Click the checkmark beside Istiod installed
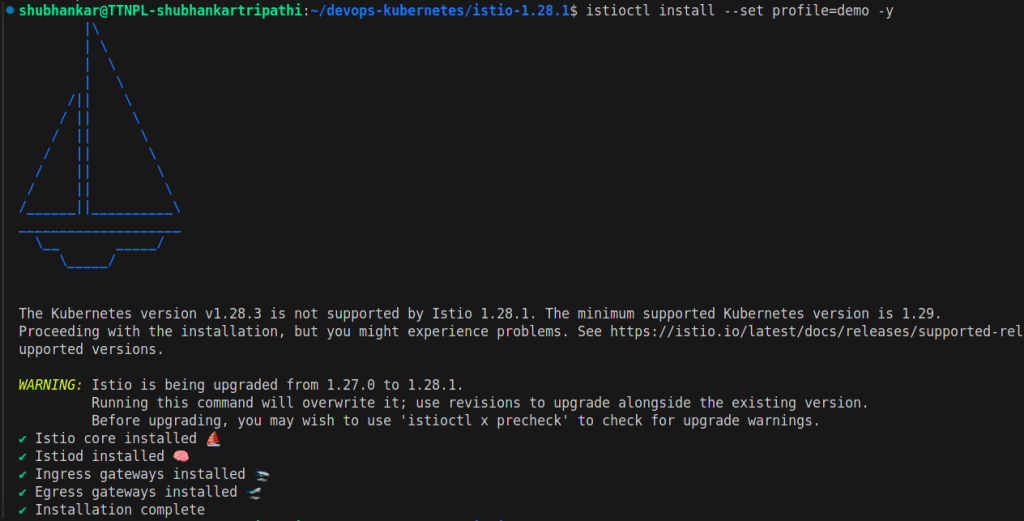1024x521 pixels. point(23,457)
